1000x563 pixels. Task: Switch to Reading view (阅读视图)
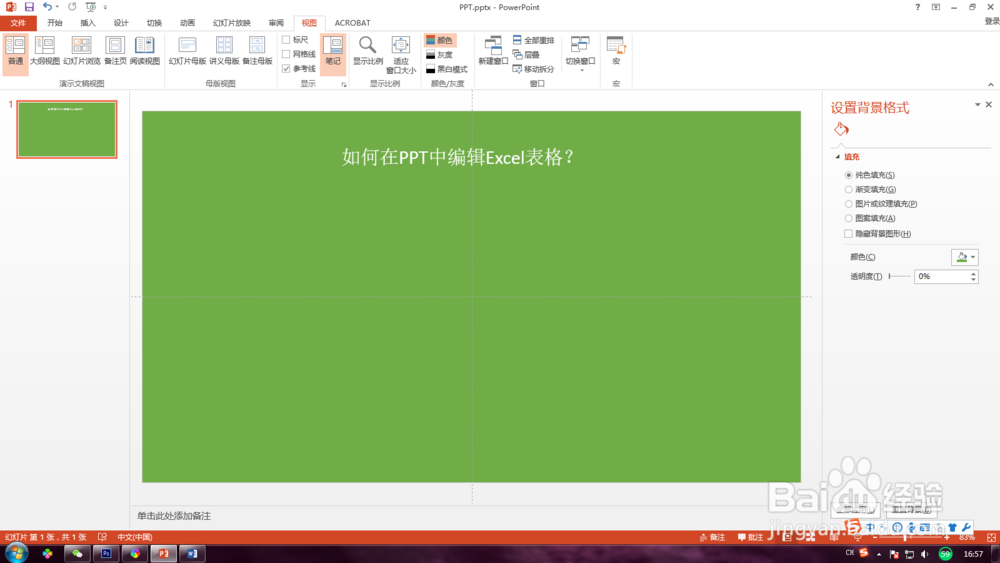(x=145, y=51)
